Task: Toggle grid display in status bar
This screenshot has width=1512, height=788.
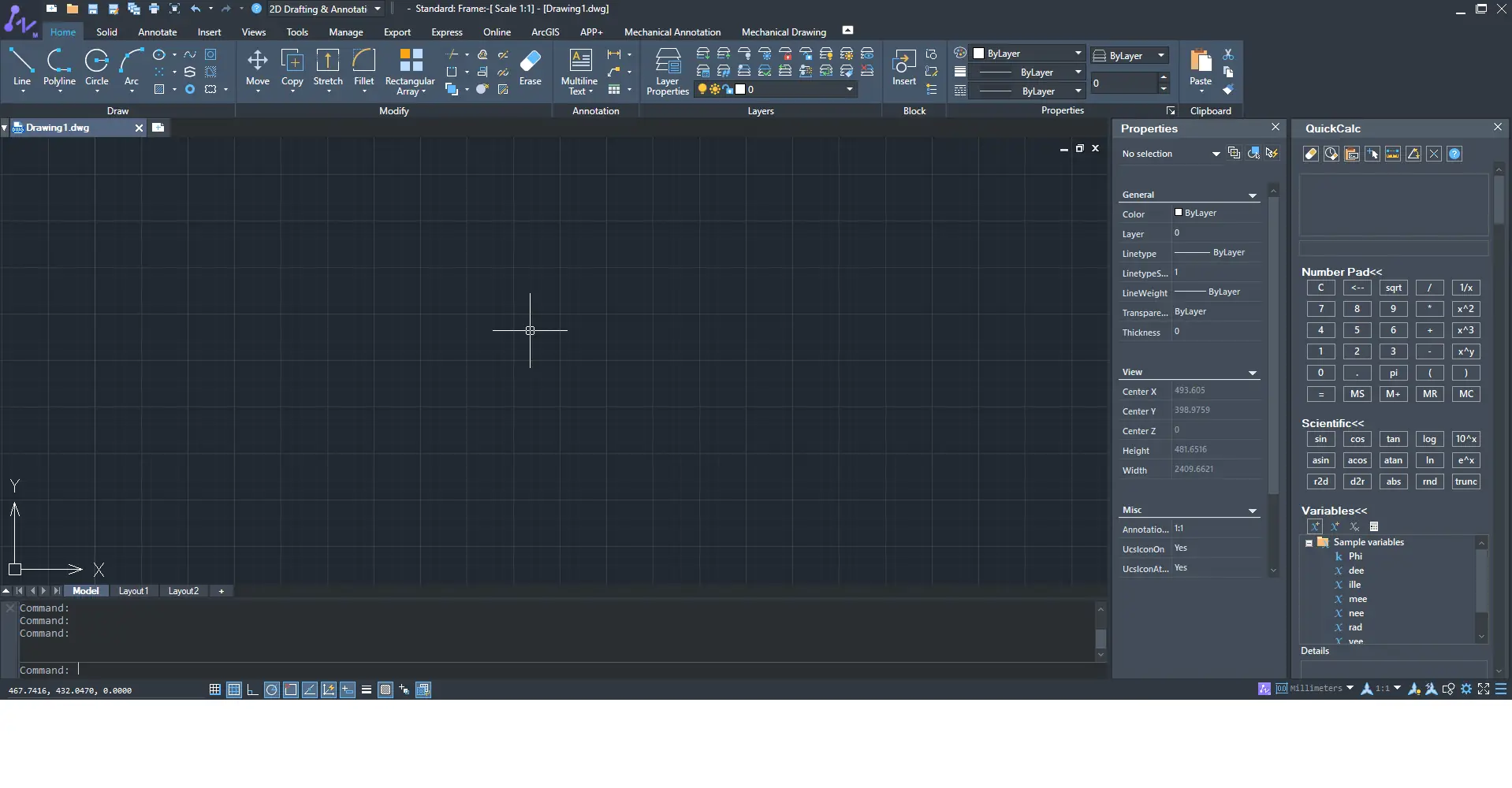Action: 234,689
